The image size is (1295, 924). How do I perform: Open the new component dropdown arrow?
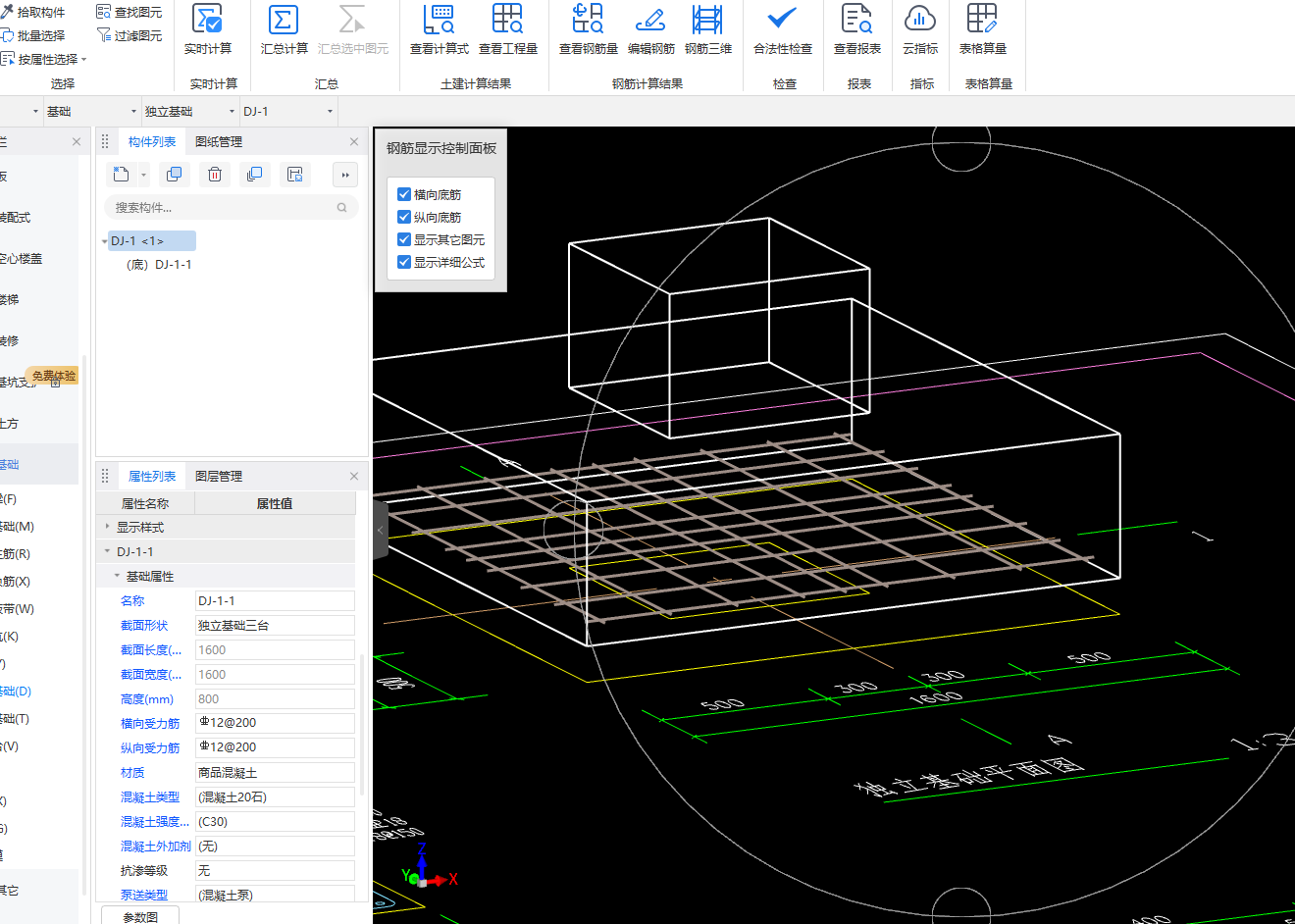(x=143, y=175)
